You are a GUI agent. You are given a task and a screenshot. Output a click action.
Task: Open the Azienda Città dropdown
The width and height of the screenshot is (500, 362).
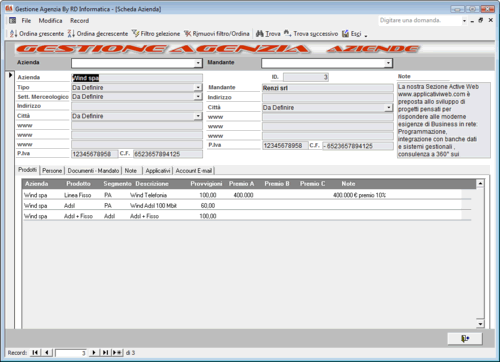tap(198, 116)
